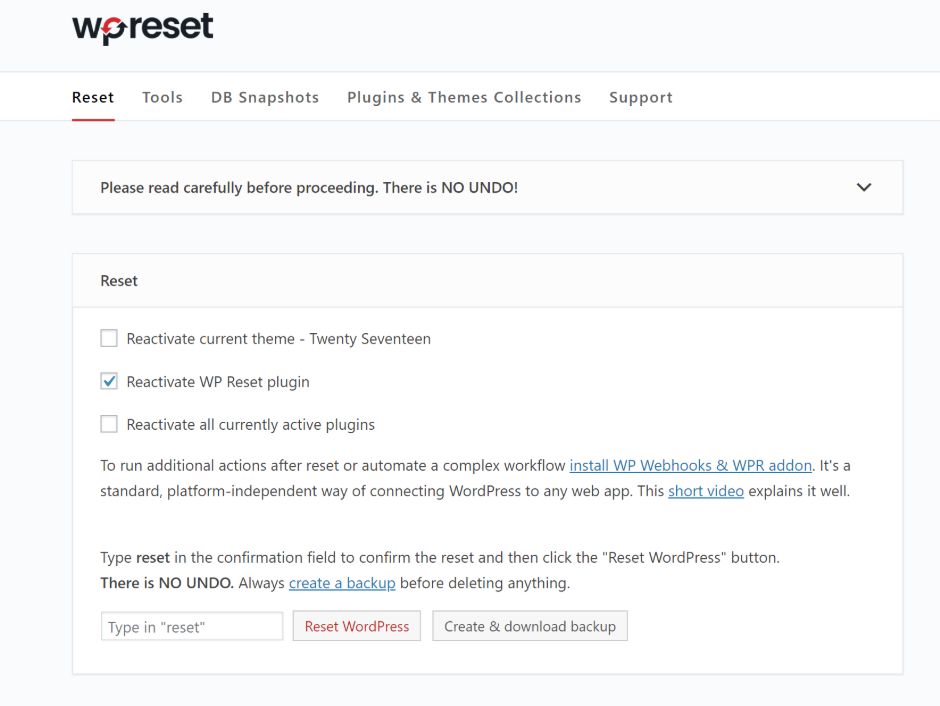The image size is (940, 706).
Task: Click the WP Reset logo
Action: [x=143, y=28]
